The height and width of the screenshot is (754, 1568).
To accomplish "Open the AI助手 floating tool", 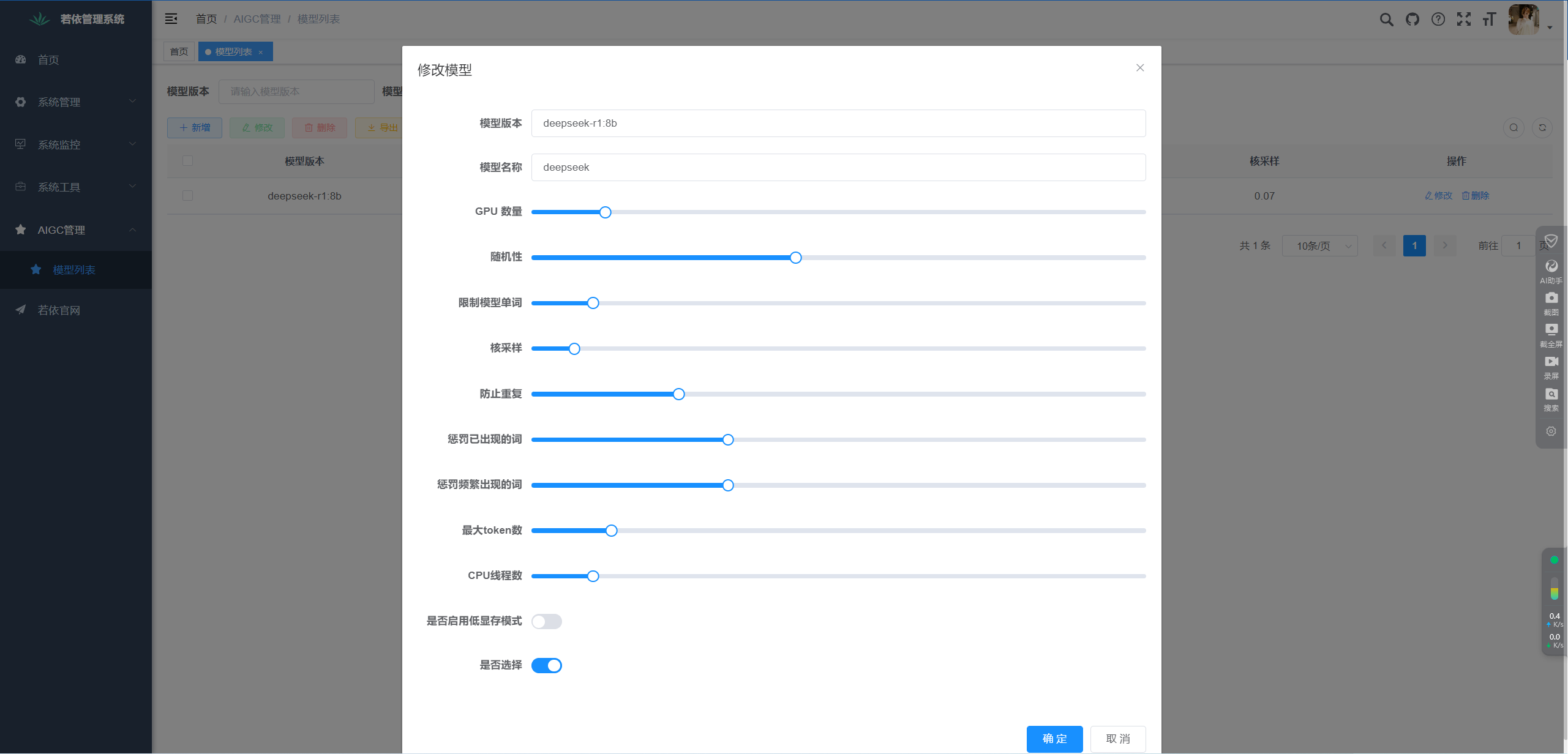I will 1551,271.
